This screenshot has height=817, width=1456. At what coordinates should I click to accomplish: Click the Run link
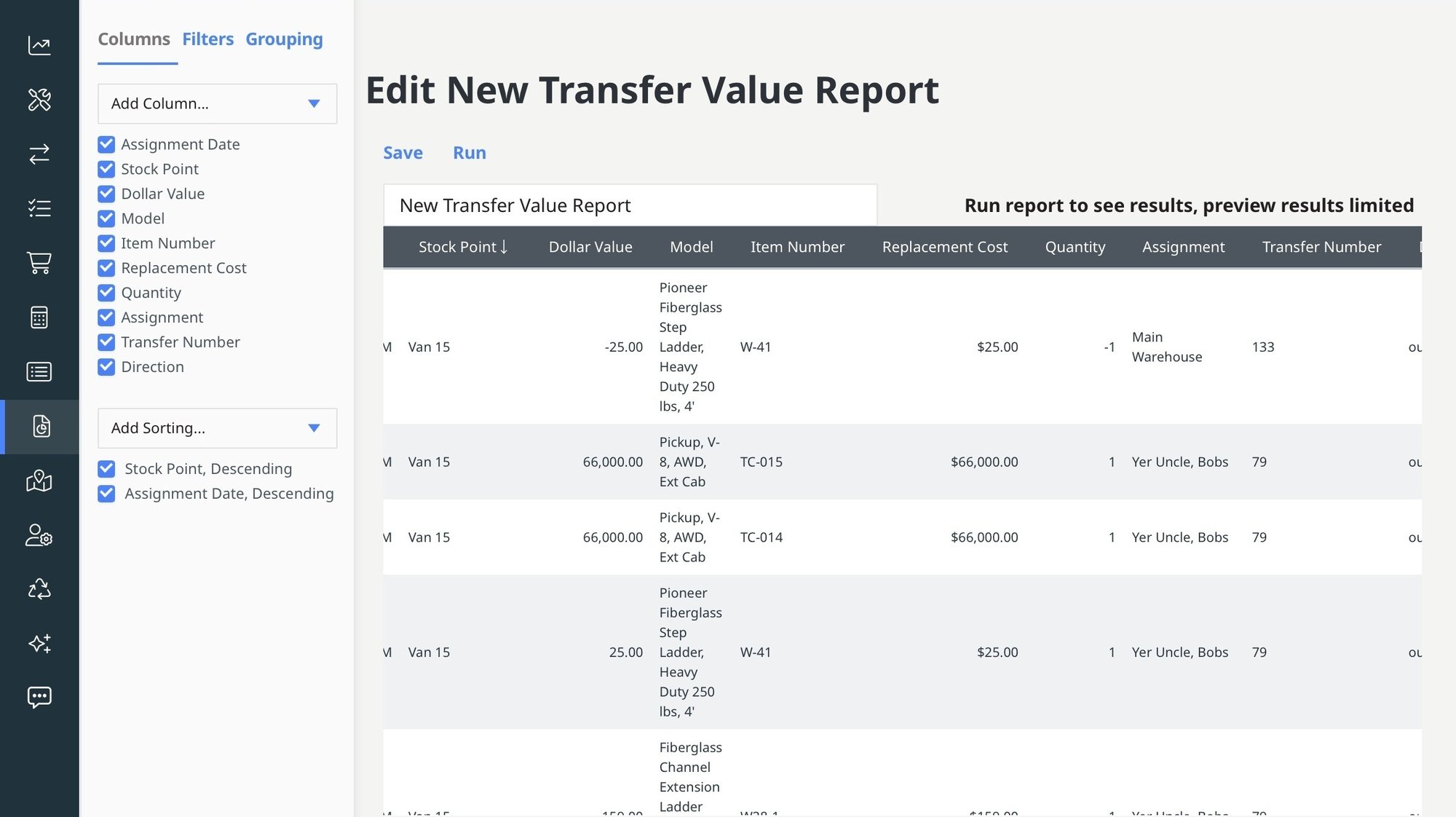469,153
